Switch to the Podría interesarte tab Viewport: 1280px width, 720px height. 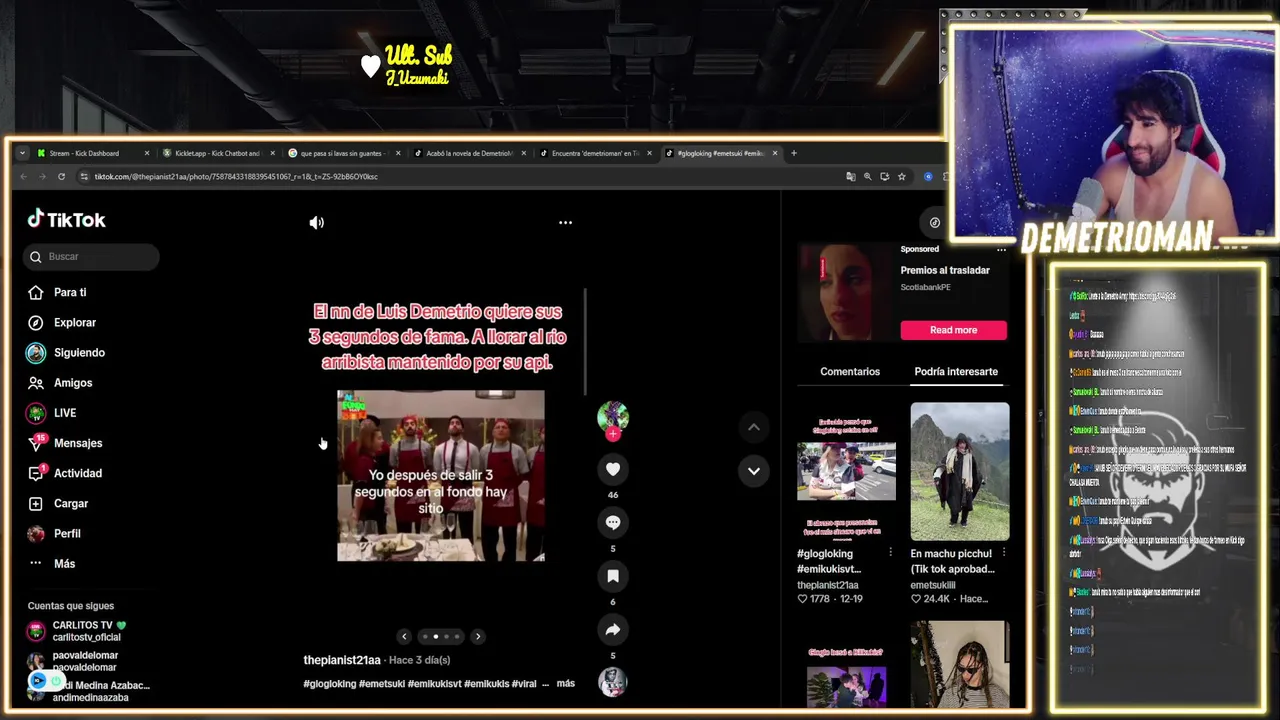click(x=956, y=371)
